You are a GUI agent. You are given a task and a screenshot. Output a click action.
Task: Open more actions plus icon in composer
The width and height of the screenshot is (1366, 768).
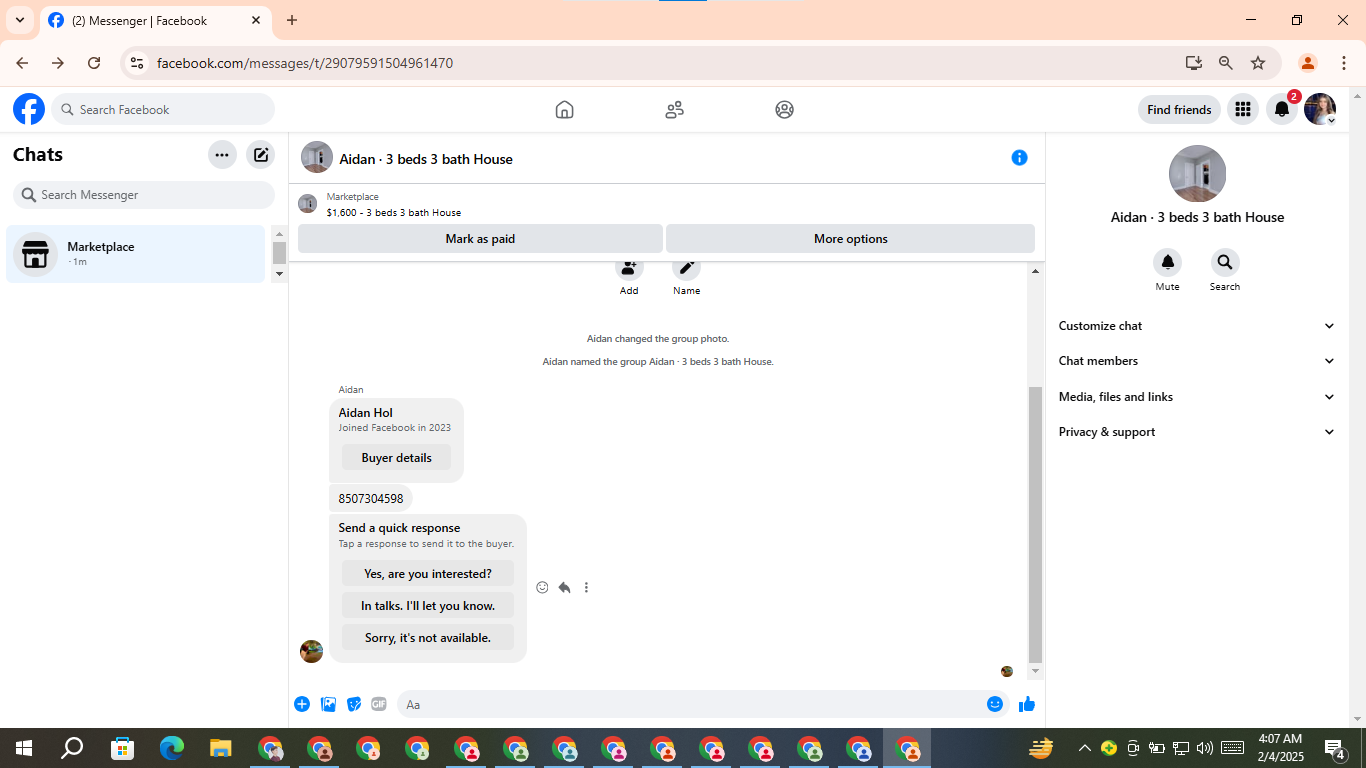[x=302, y=704]
